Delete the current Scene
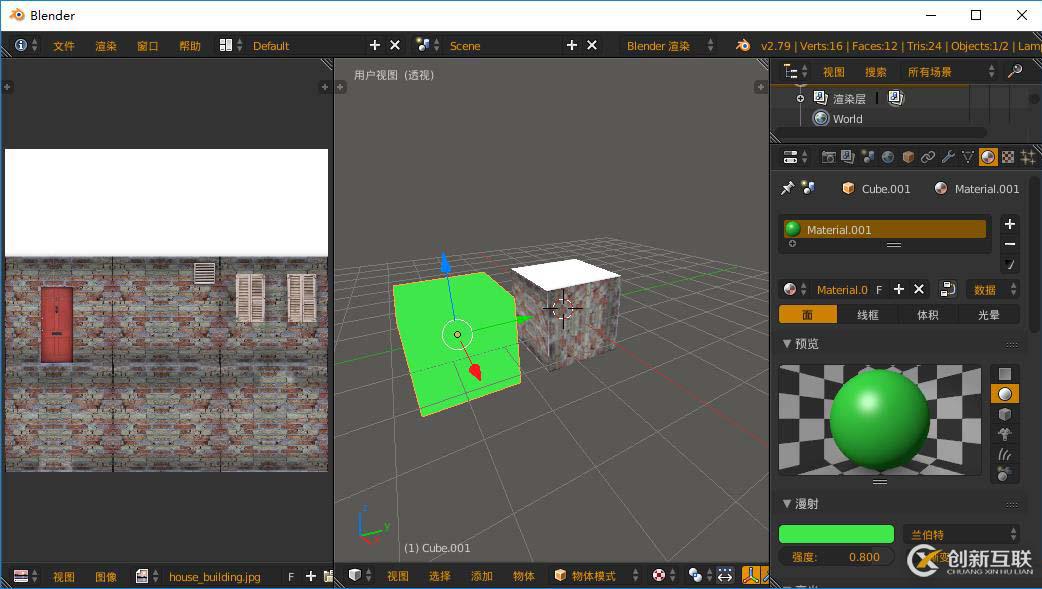This screenshot has height=589, width=1042. tap(591, 45)
